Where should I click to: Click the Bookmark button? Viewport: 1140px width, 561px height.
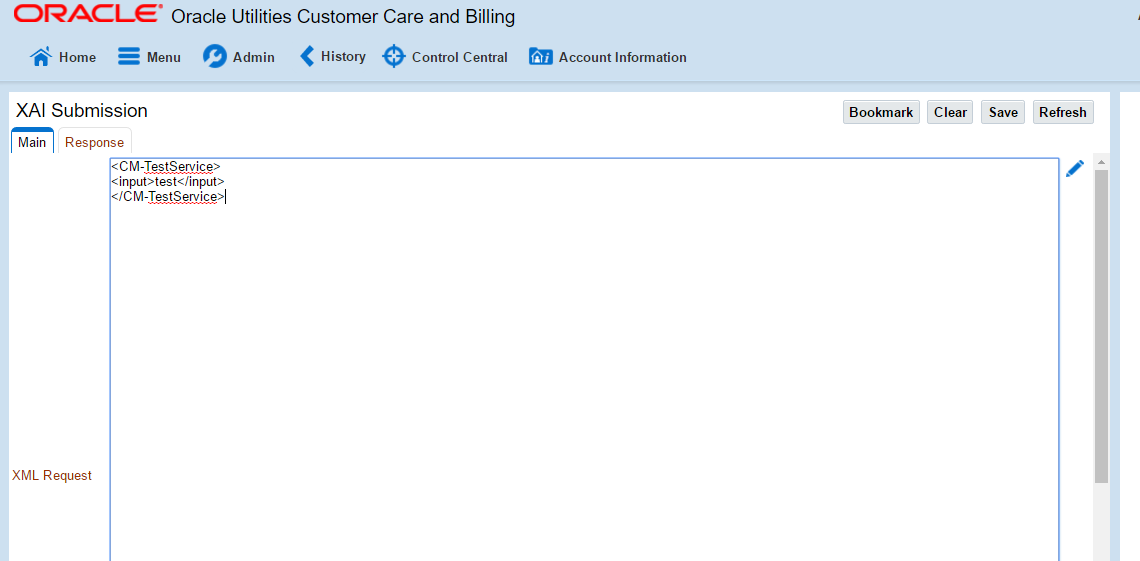point(881,112)
